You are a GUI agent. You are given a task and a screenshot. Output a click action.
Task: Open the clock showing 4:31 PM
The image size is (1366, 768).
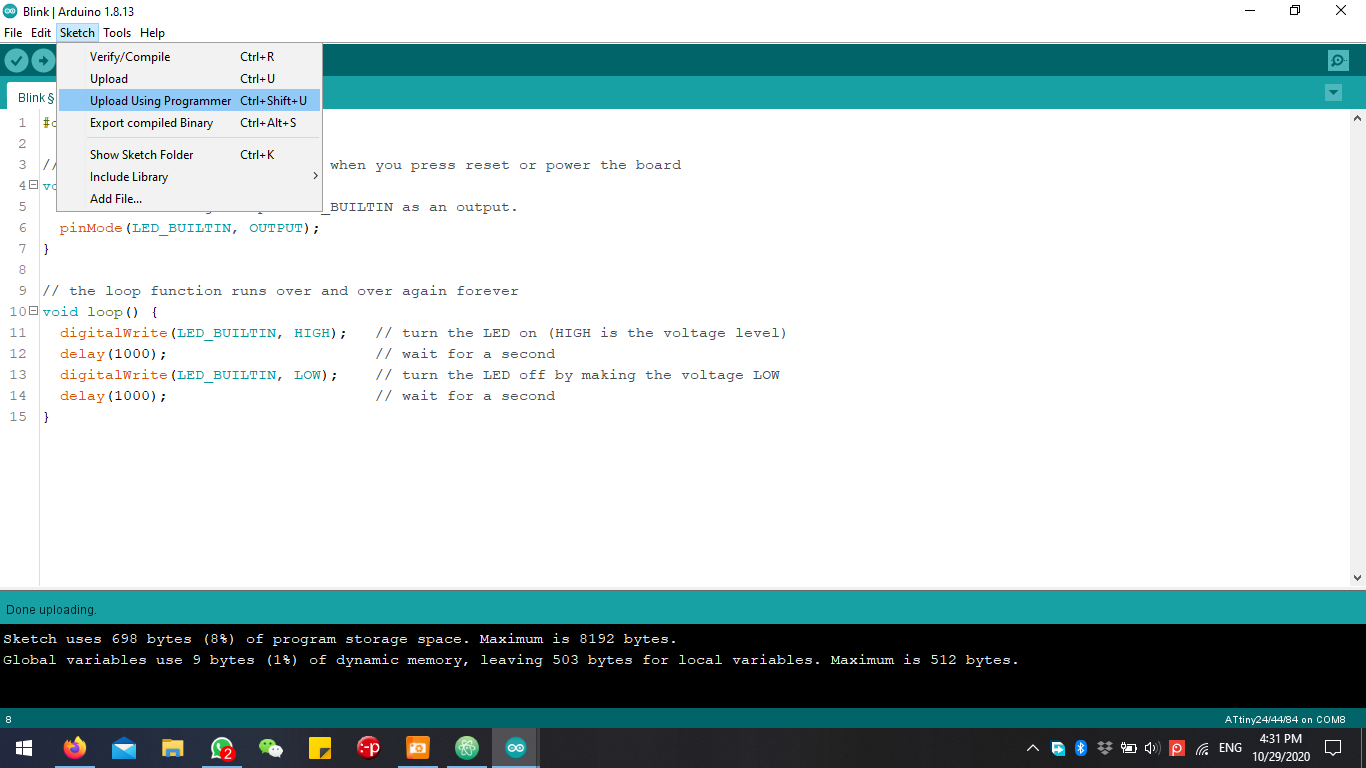coord(1280,748)
